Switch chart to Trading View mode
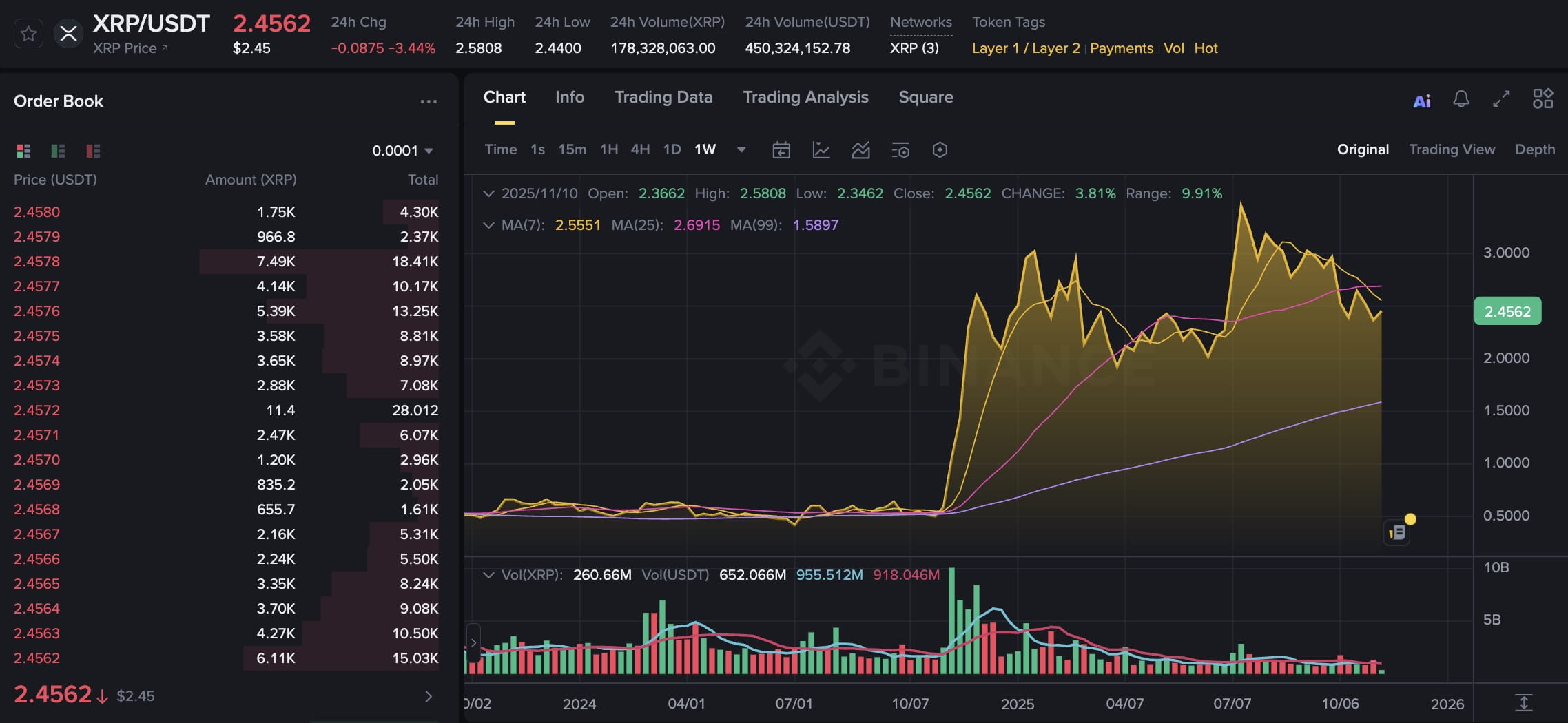 click(x=1452, y=149)
